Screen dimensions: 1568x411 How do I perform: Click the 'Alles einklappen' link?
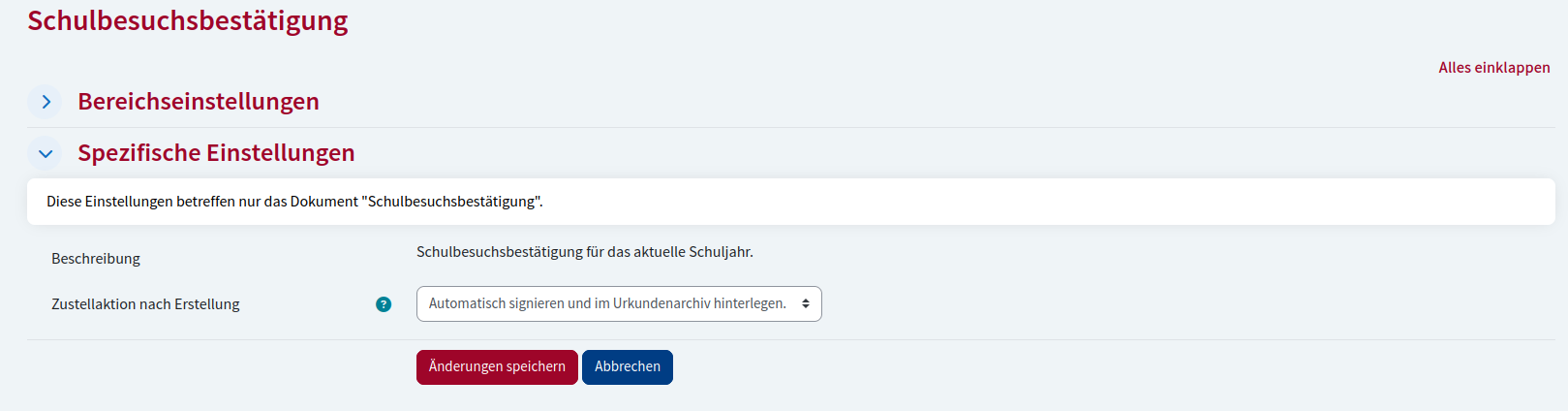[x=1493, y=68]
